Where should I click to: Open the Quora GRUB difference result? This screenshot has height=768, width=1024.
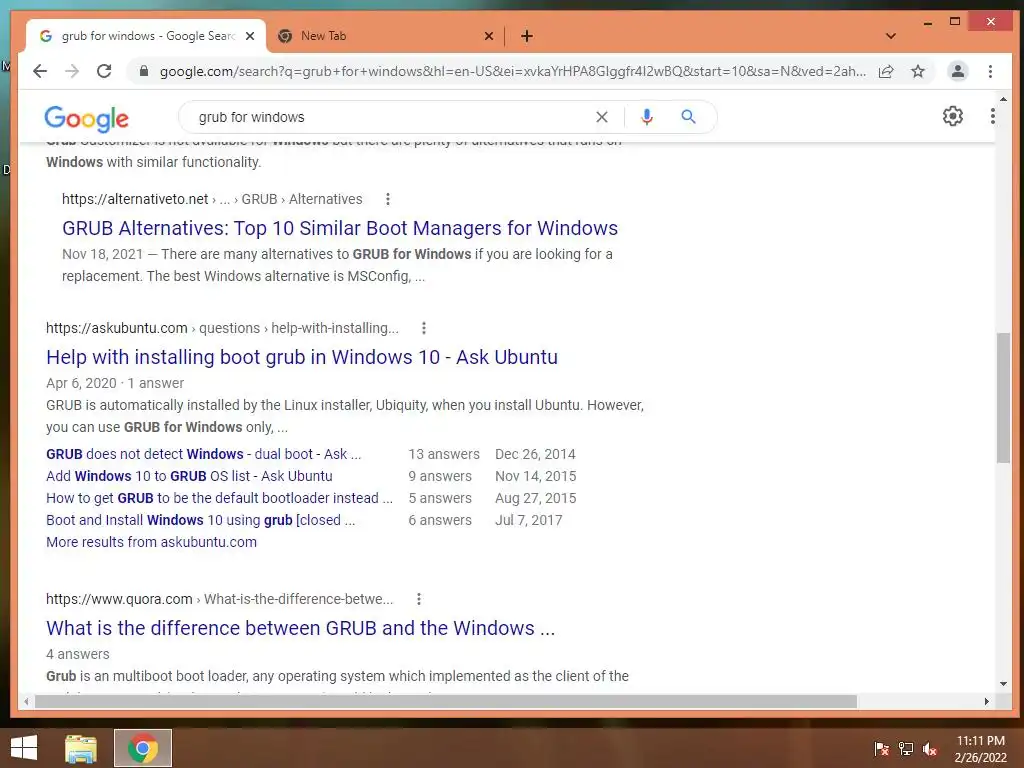300,628
